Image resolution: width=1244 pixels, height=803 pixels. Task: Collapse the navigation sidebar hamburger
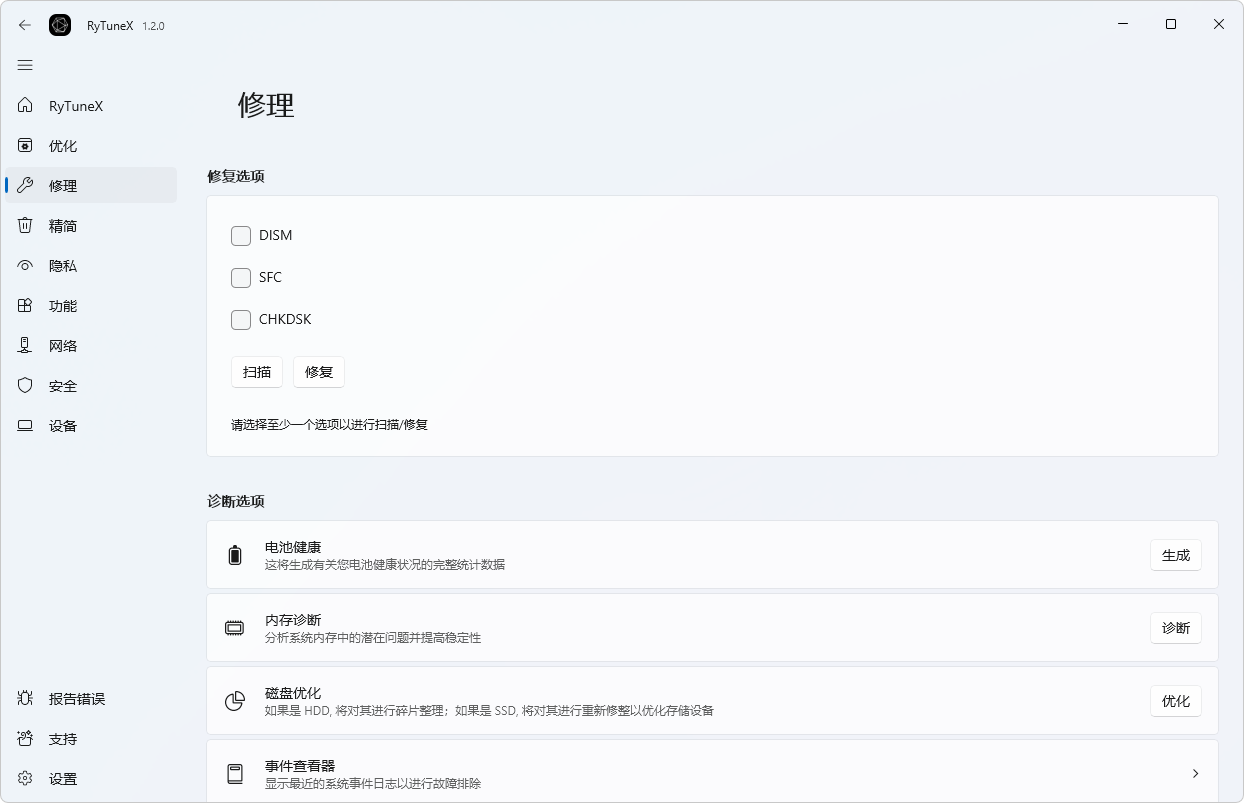(25, 64)
